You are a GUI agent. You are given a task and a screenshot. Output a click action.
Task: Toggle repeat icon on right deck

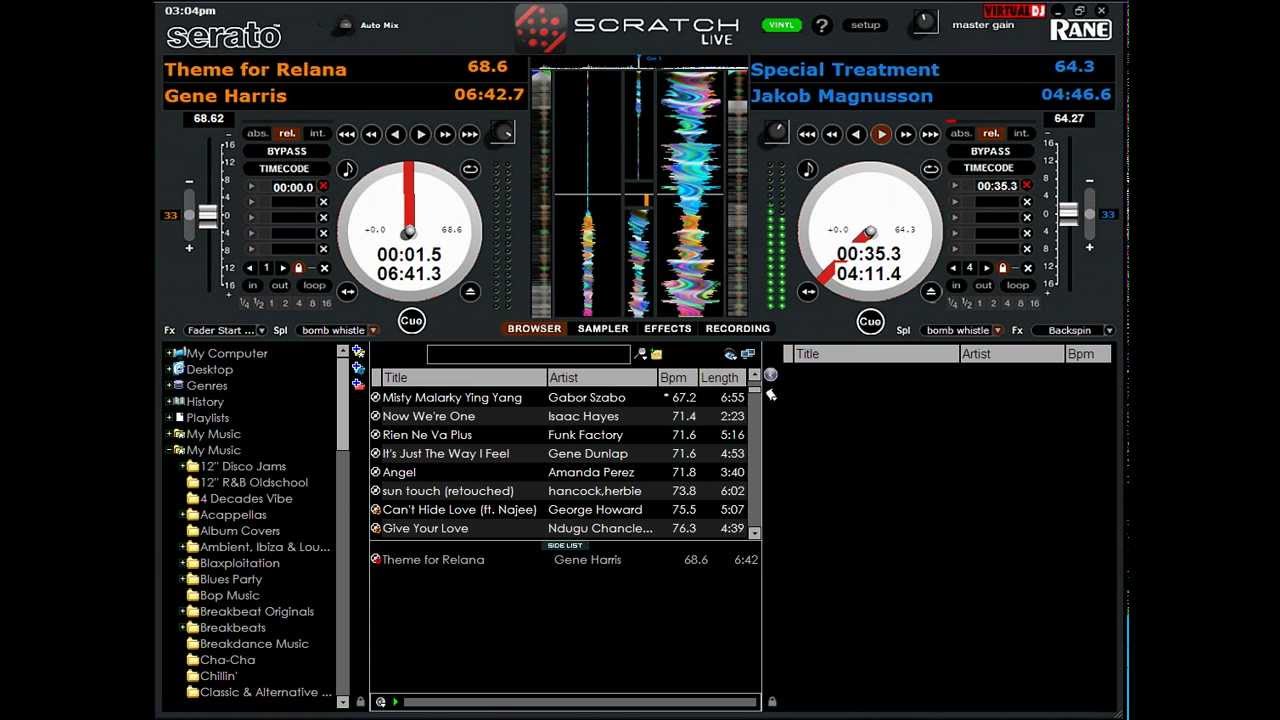point(930,169)
